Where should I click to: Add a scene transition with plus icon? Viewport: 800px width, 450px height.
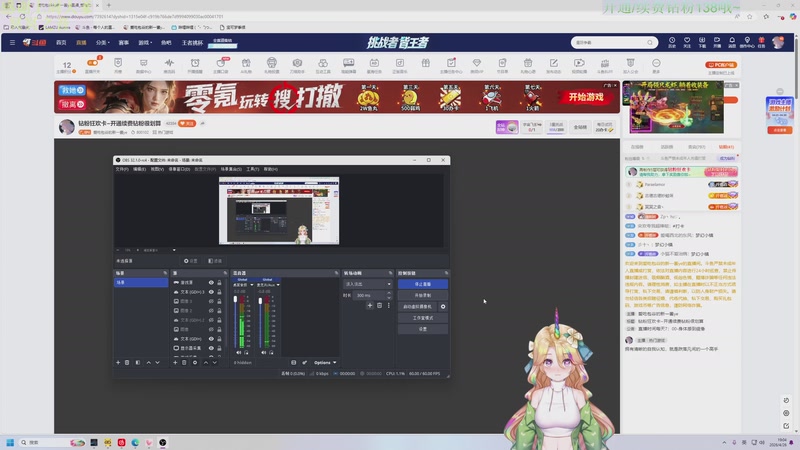click(x=370, y=305)
